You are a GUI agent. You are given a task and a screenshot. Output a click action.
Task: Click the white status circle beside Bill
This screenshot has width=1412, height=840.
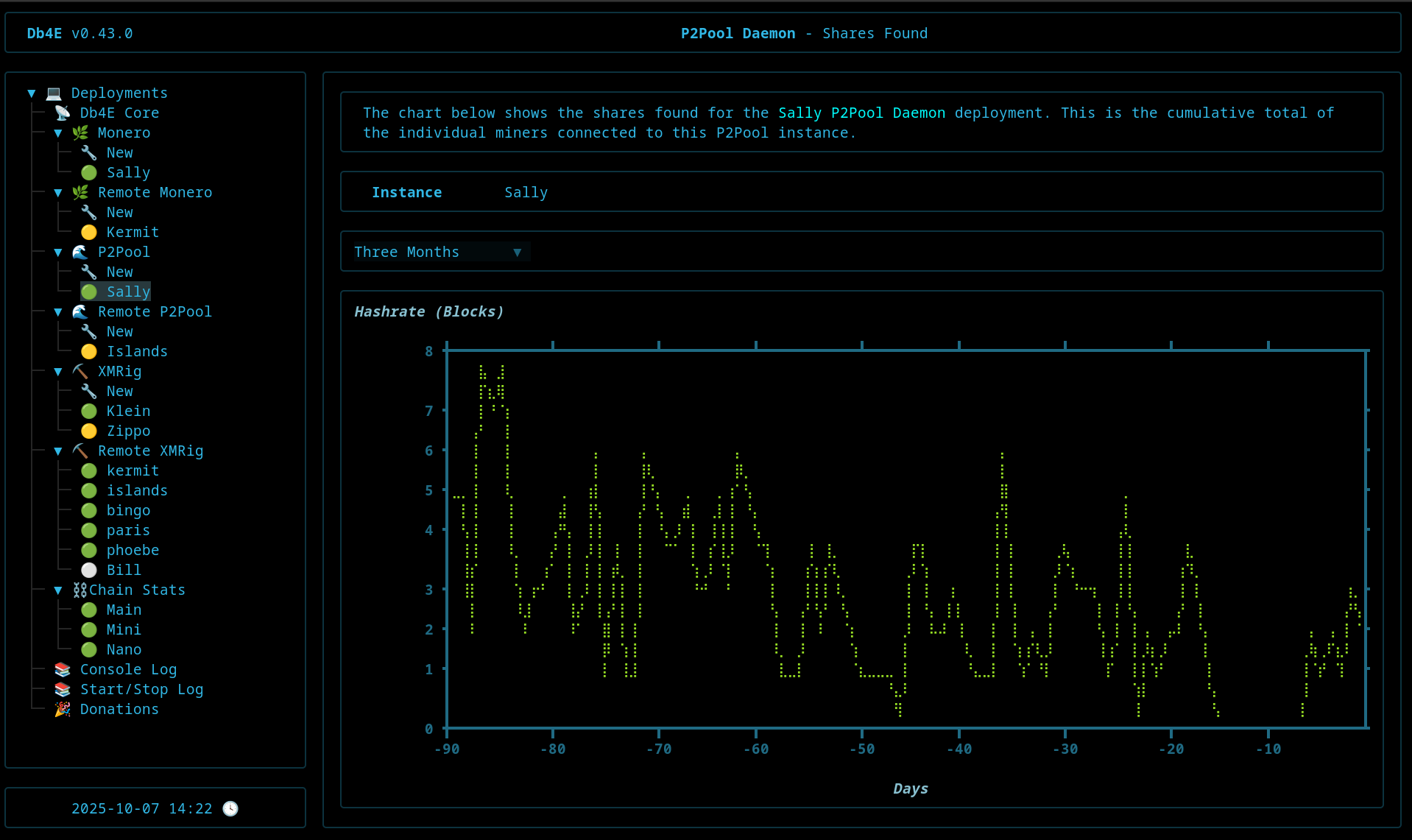pos(89,570)
